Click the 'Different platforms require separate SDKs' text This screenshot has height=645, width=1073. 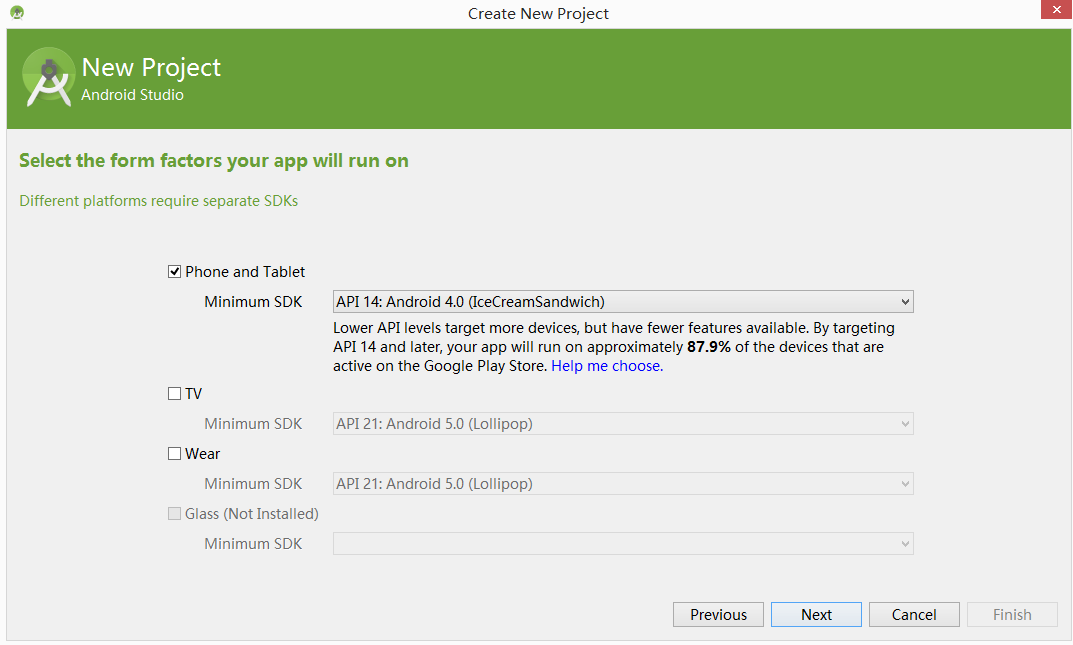click(159, 201)
